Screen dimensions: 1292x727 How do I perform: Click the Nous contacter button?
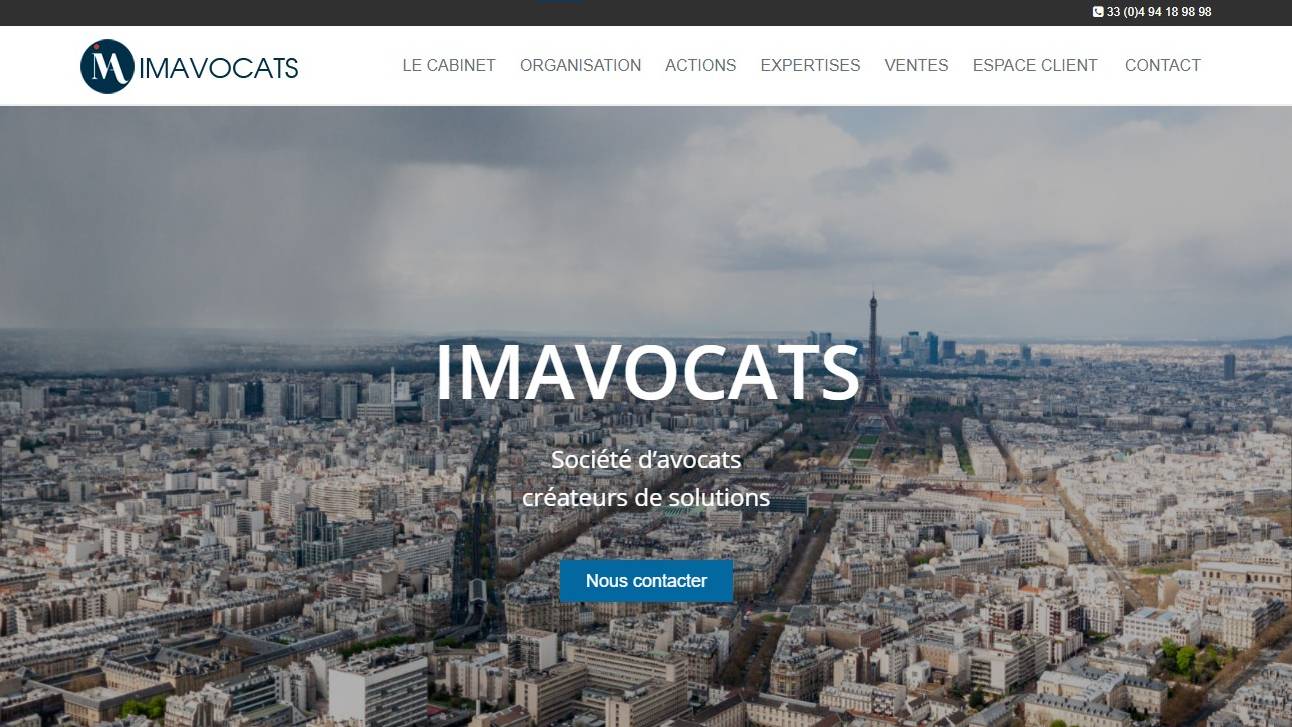tap(646, 581)
